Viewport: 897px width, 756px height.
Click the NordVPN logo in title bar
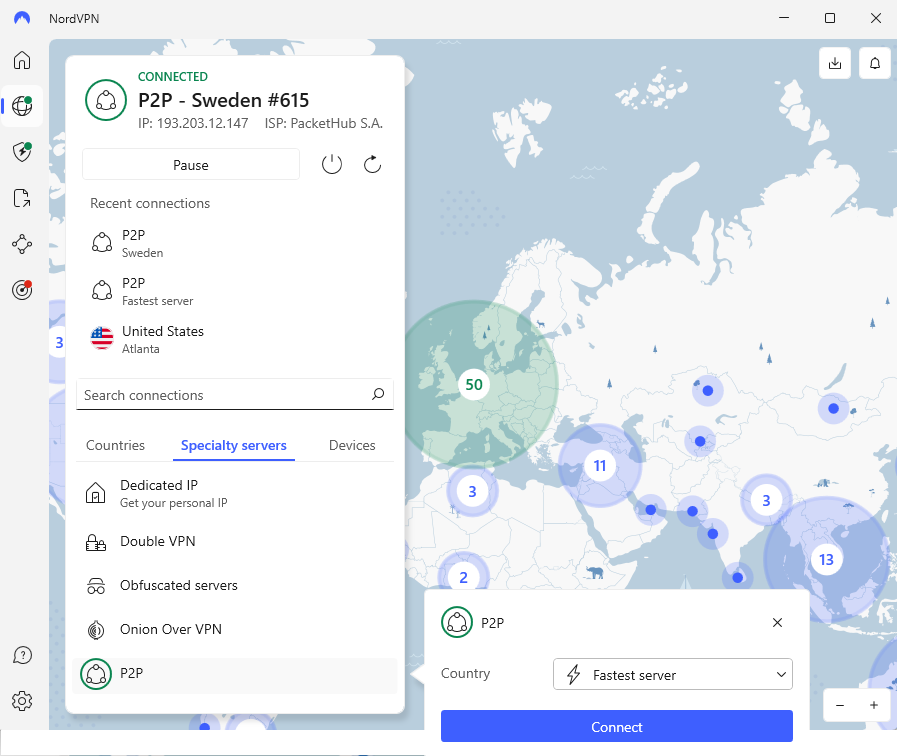pyautogui.click(x=22, y=18)
